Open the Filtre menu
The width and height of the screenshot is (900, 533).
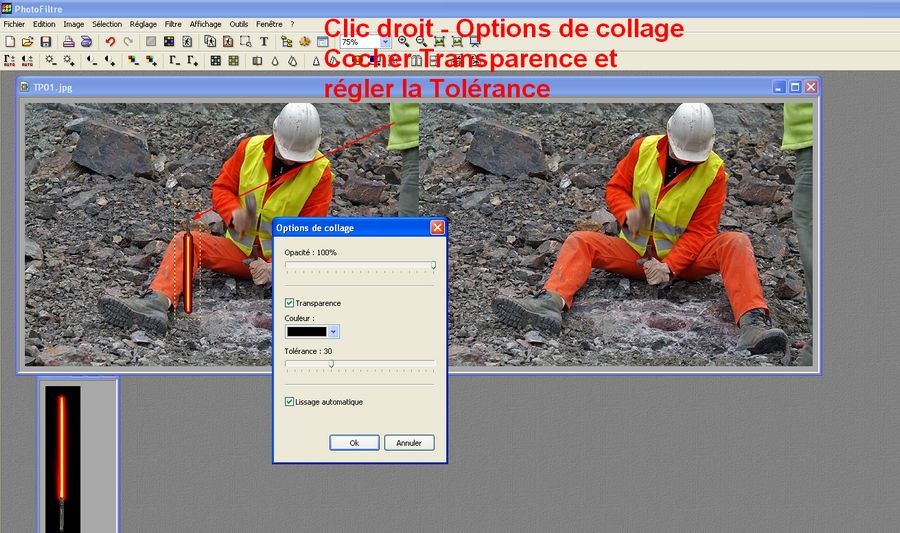173,23
